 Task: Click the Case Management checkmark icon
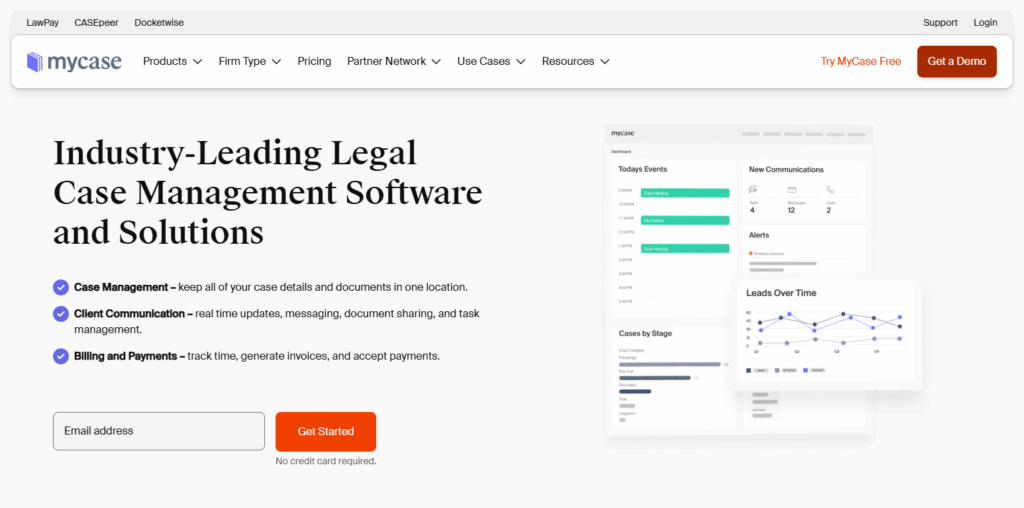(61, 287)
